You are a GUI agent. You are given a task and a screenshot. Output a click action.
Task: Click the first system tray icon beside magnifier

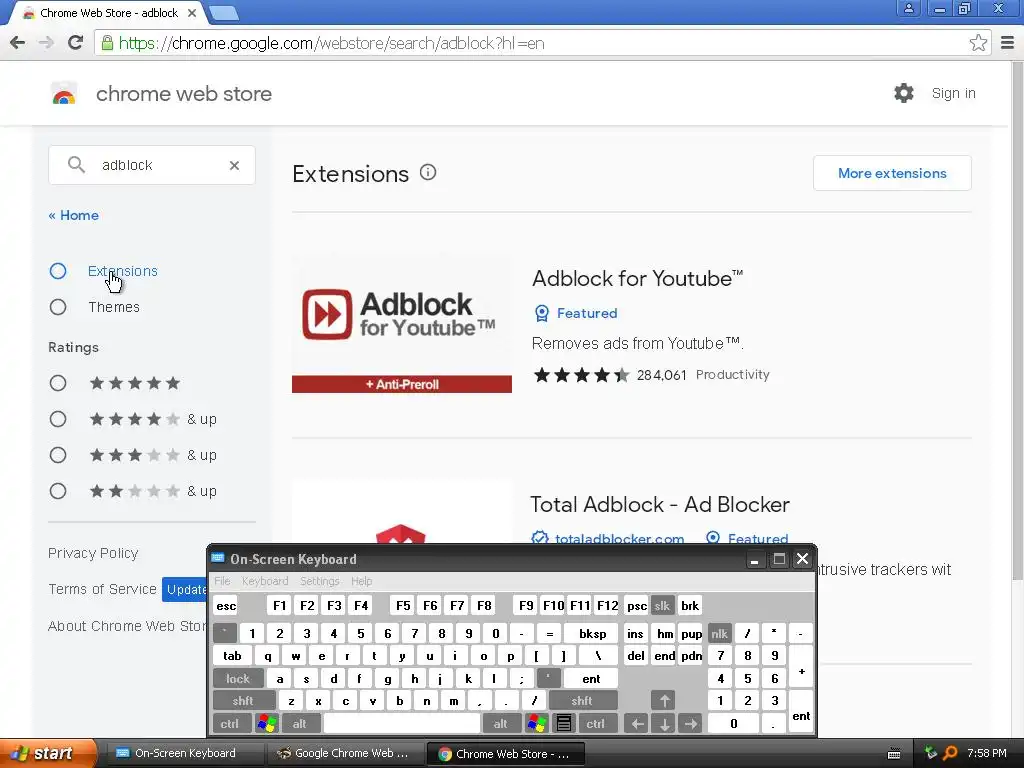coord(931,753)
